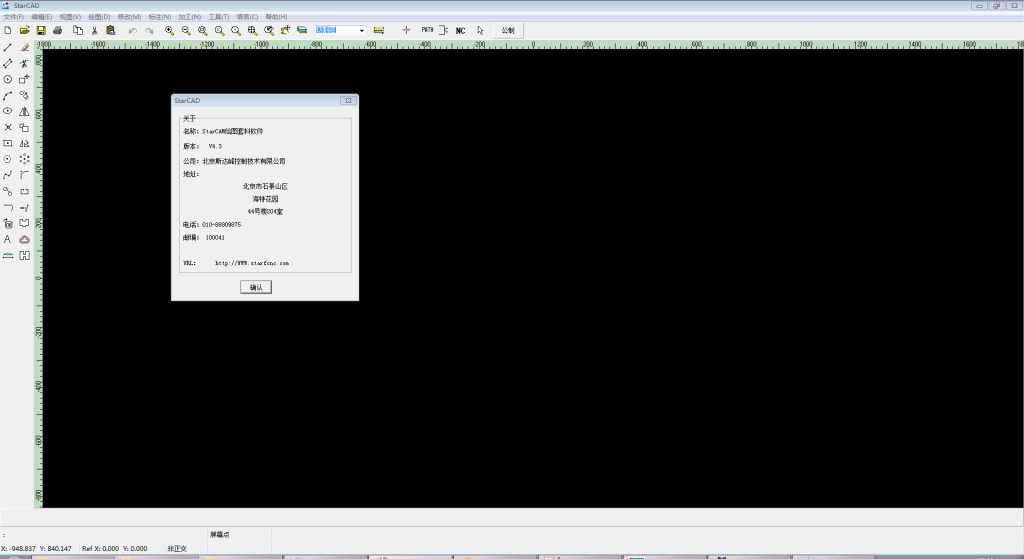Click the postal code 100041 text
This screenshot has width=1024, height=559.
[215, 238]
